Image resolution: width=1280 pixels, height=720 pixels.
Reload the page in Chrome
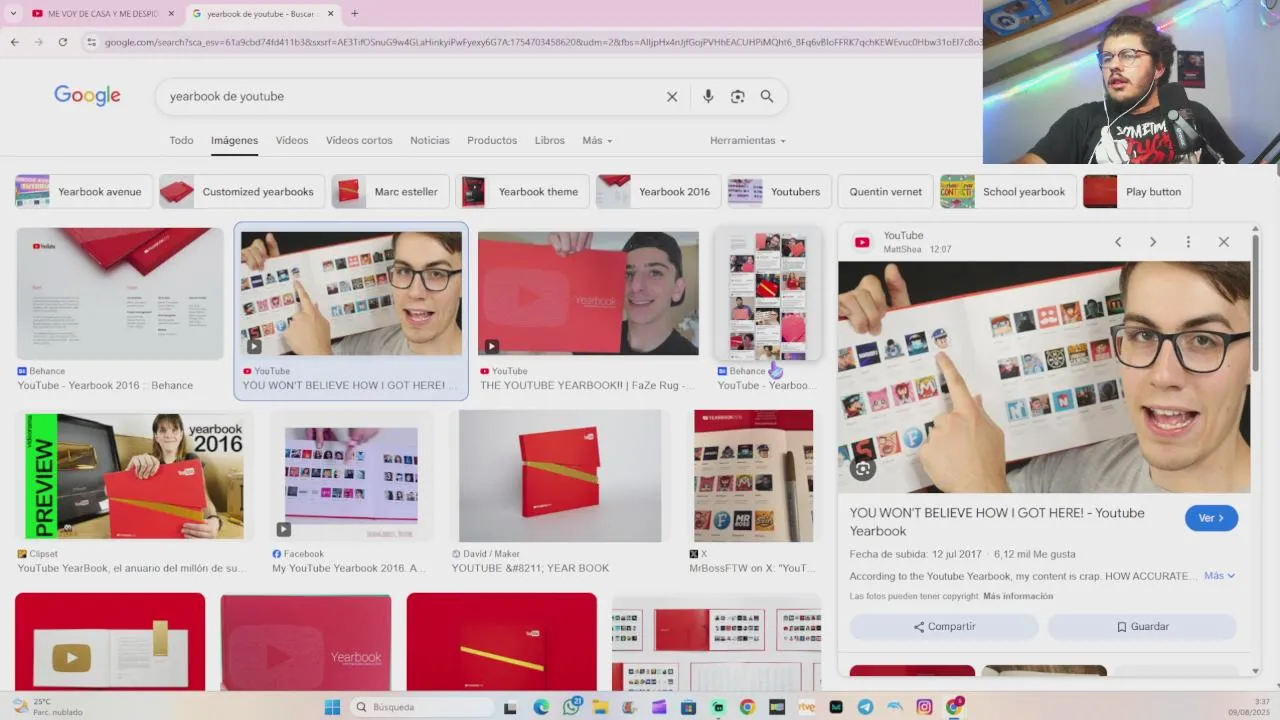[x=63, y=42]
